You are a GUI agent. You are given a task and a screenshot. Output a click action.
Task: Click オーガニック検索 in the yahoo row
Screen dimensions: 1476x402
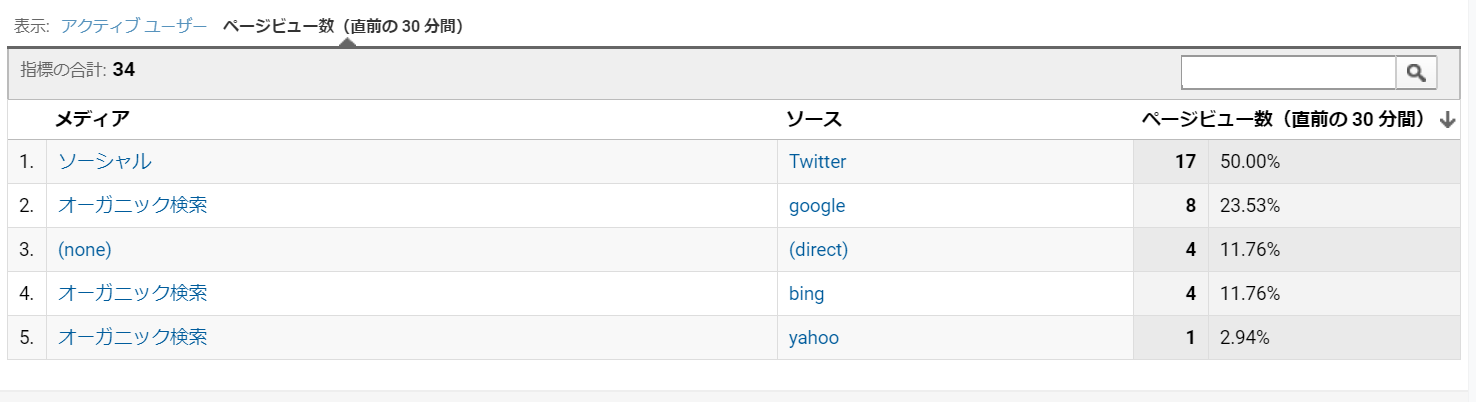tap(133, 337)
